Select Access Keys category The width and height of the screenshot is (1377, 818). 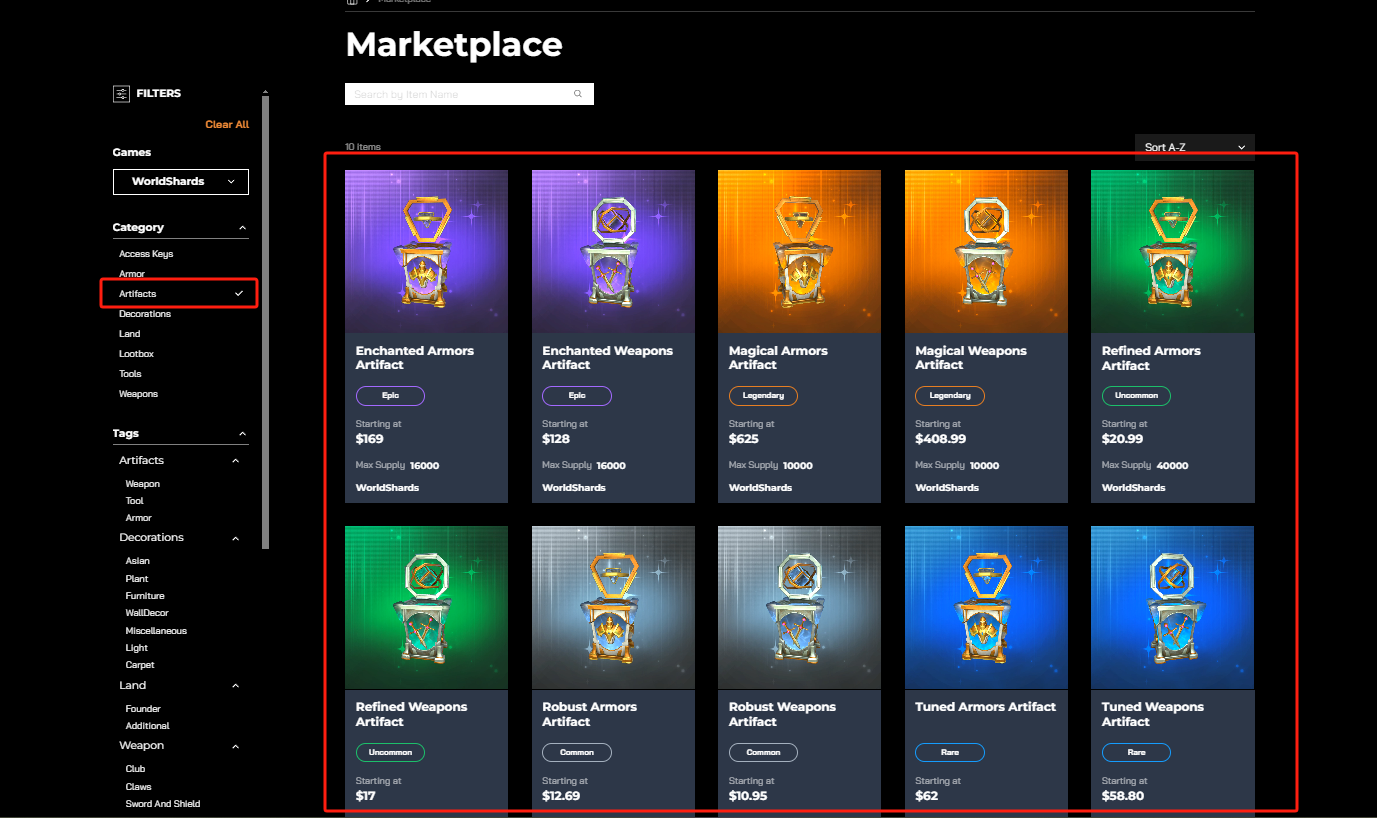146,254
